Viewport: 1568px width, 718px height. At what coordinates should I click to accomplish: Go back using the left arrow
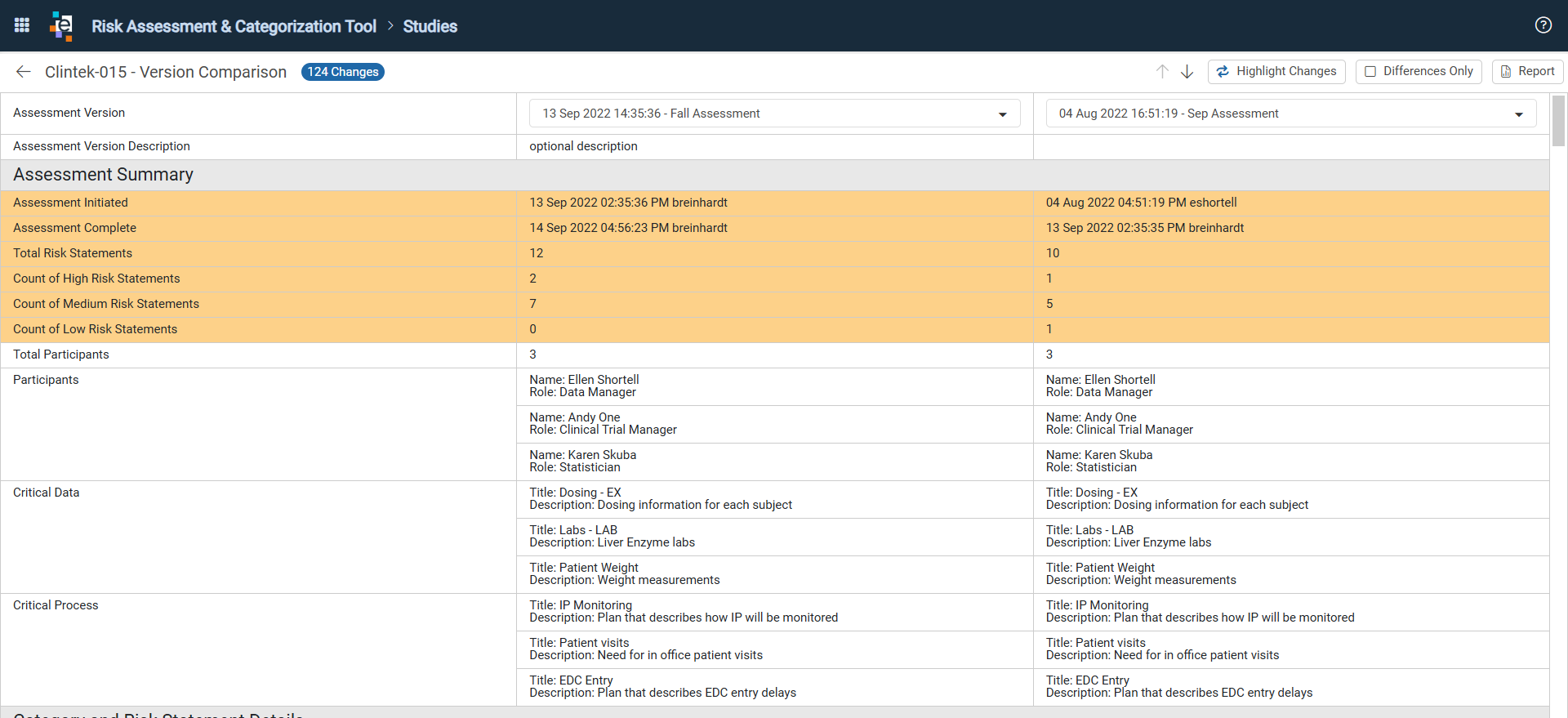pyautogui.click(x=23, y=72)
